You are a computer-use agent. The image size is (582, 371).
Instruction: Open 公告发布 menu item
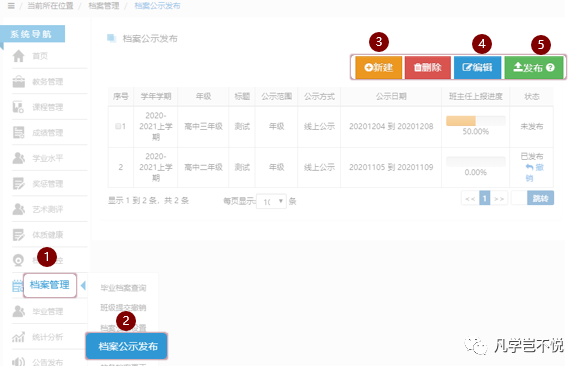click(48, 362)
